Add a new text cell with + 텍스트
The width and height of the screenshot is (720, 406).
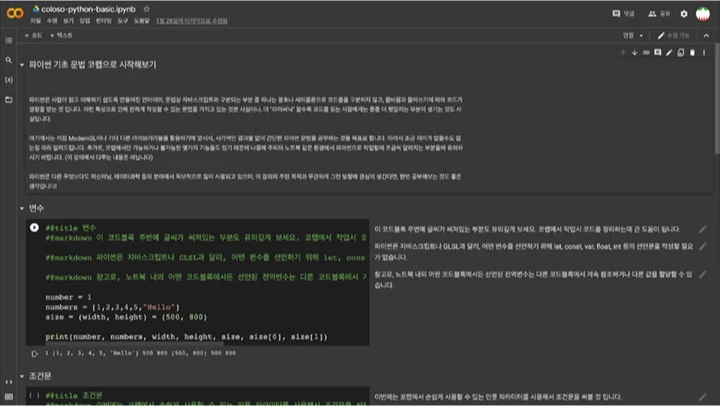pos(61,35)
